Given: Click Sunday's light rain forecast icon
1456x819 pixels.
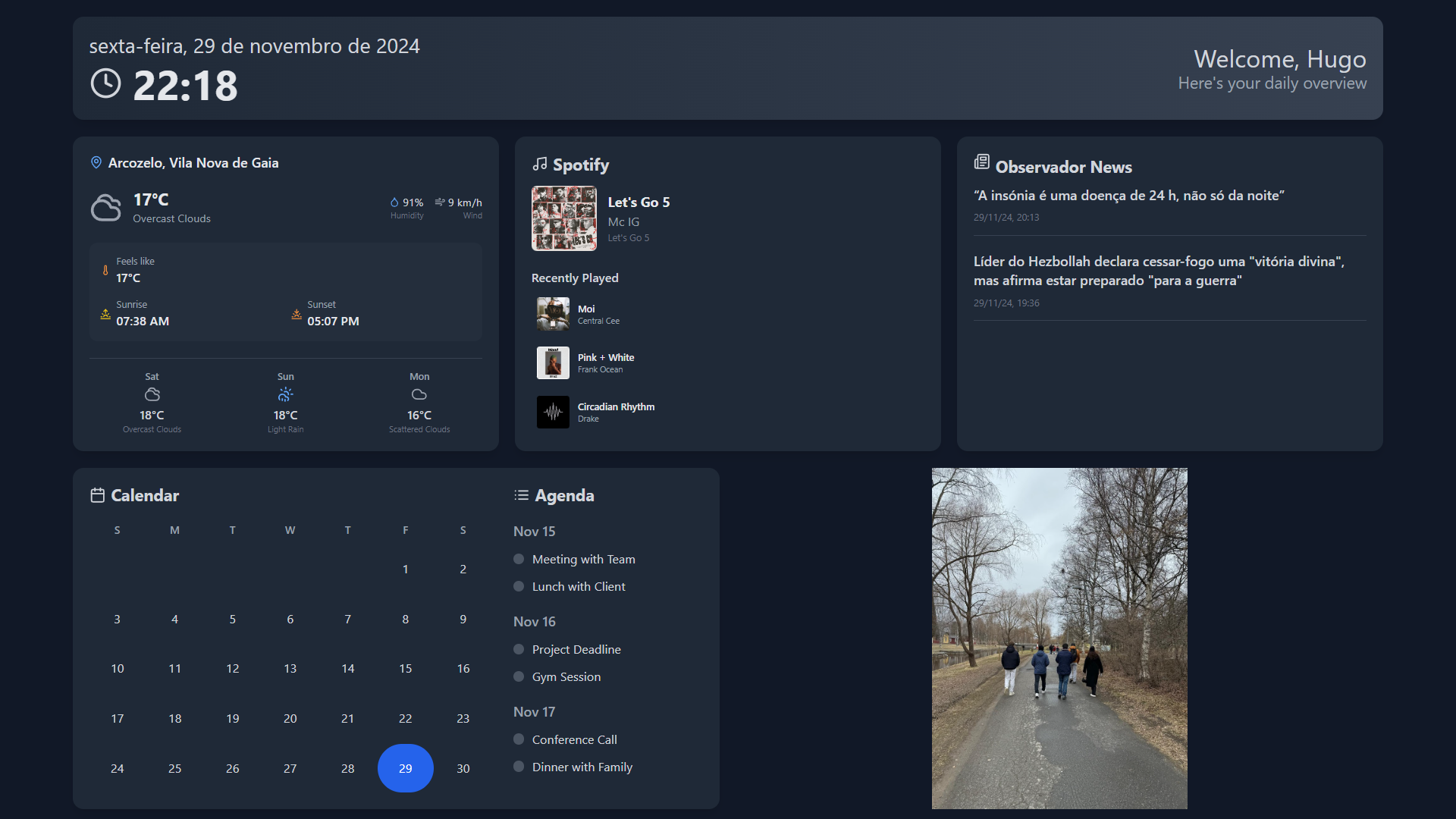Looking at the screenshot, I should click(x=285, y=394).
